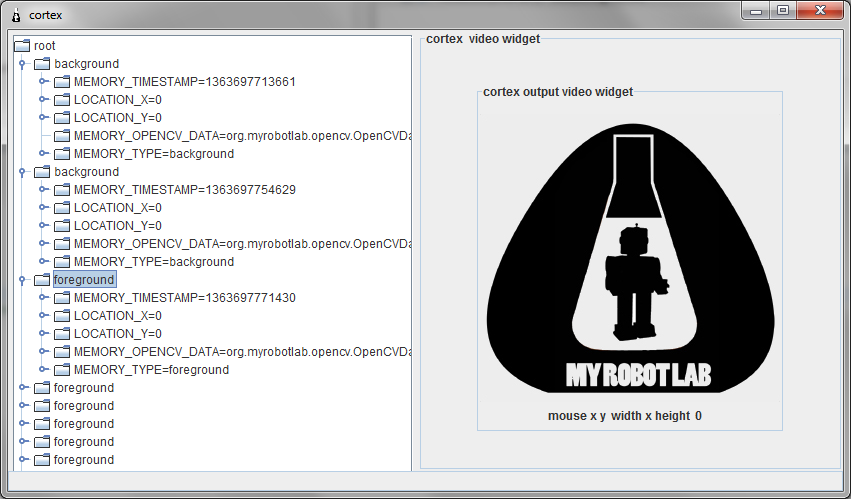Select the MEMORY_TIMESTAMP=1363697771430 label
Viewport: 851px width, 499px height.
point(185,298)
